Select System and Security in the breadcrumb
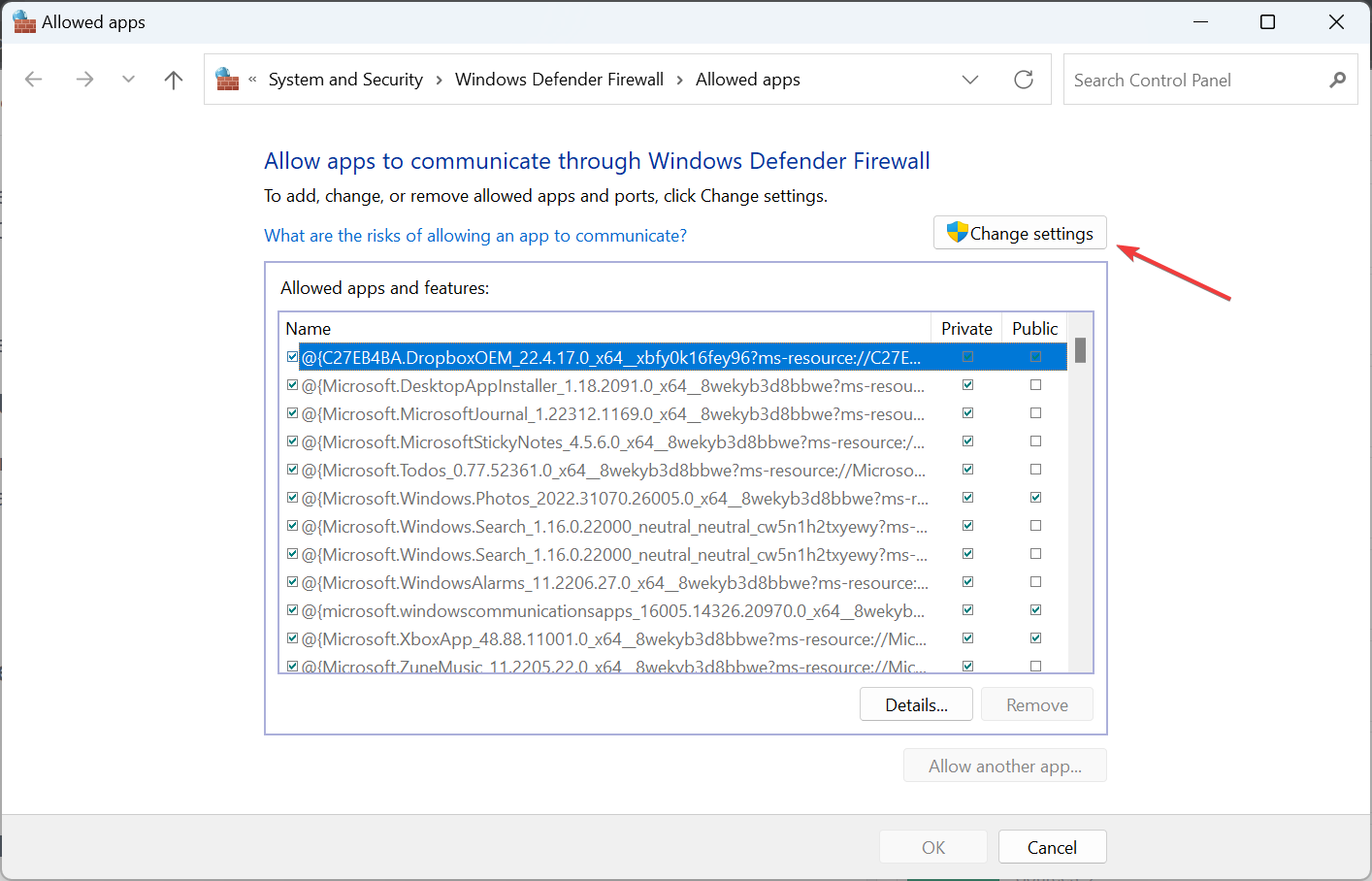Viewport: 1372px width, 881px height. [x=345, y=79]
